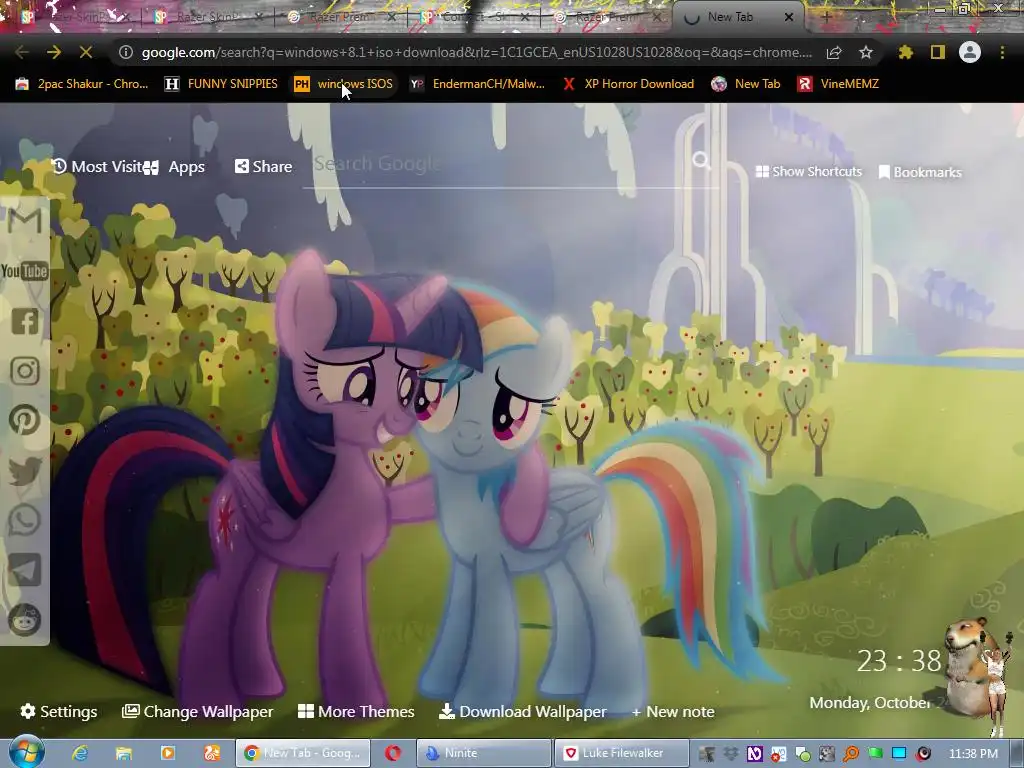
Task: Open new tab Settings
Action: point(59,711)
